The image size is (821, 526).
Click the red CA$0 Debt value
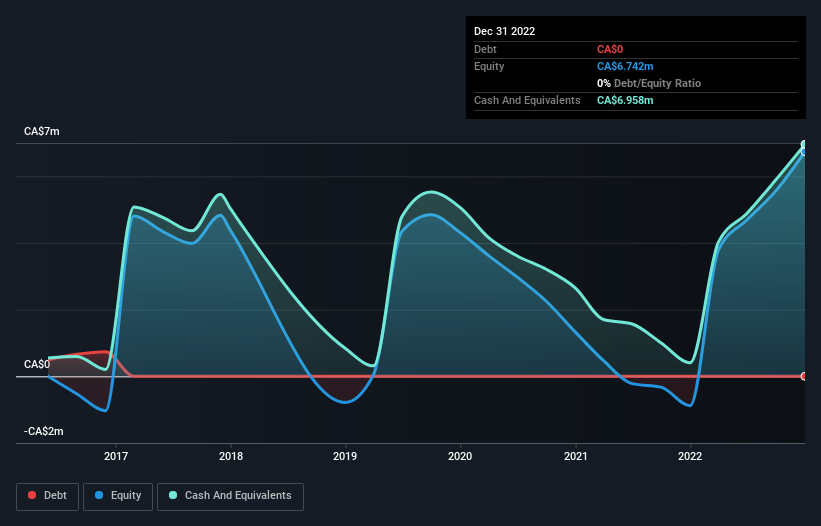point(610,50)
